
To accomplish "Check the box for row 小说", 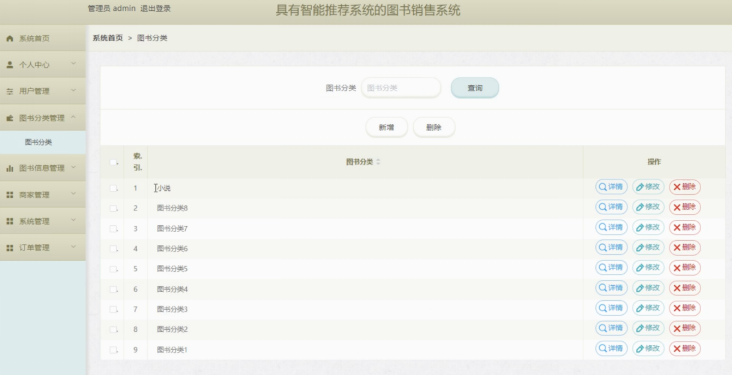I will coord(113,188).
